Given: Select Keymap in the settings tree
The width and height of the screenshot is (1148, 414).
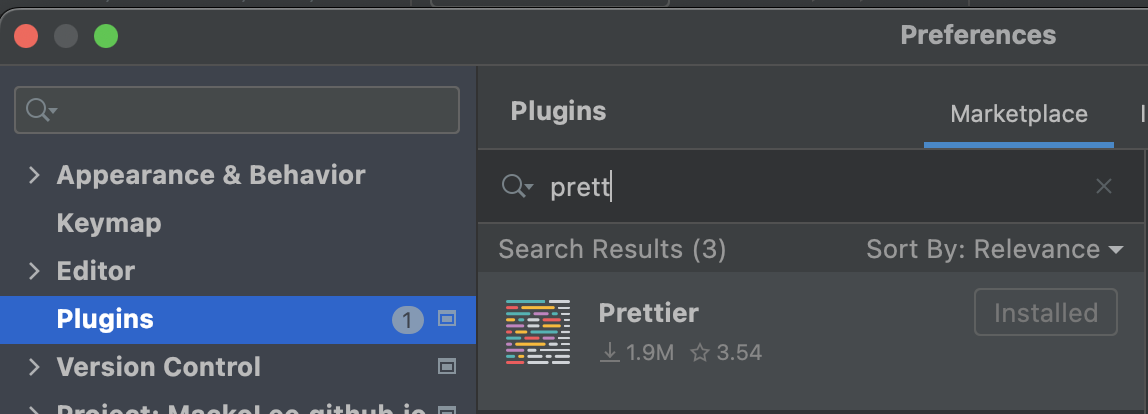Looking at the screenshot, I should click(x=109, y=223).
